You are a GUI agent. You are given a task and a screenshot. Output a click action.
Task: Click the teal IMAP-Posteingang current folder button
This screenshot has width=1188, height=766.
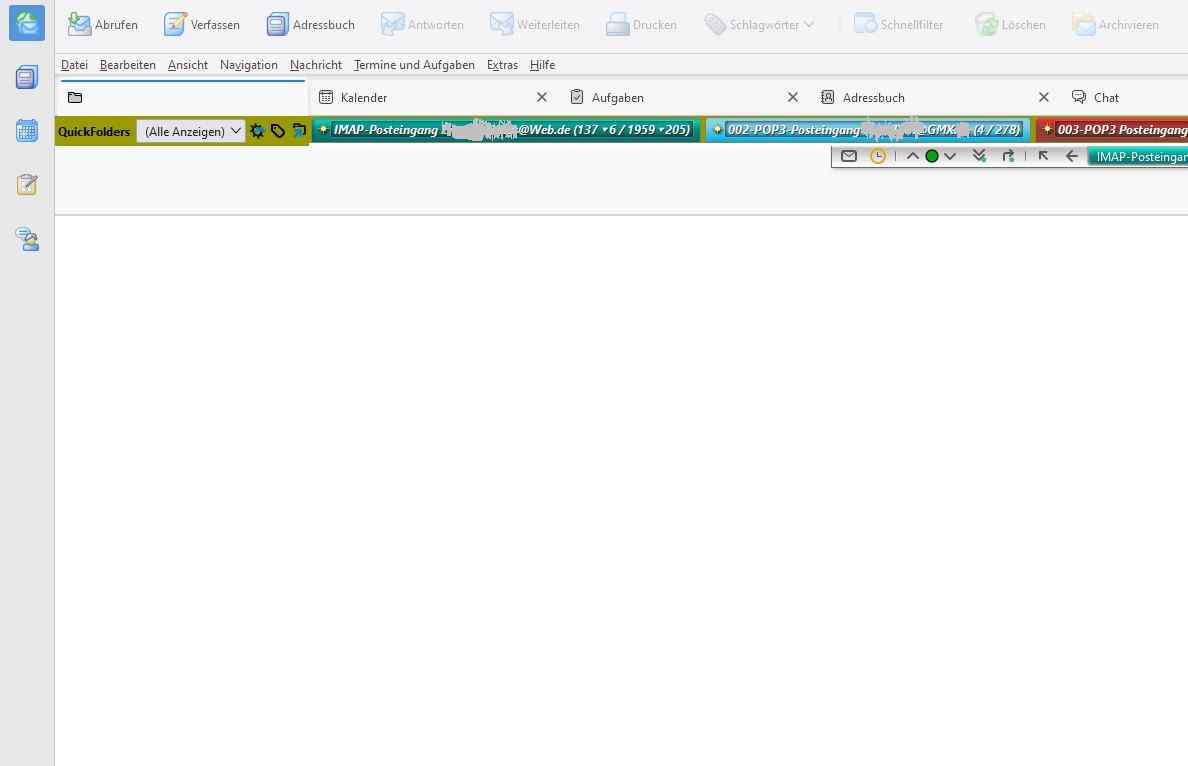tap(1138, 157)
